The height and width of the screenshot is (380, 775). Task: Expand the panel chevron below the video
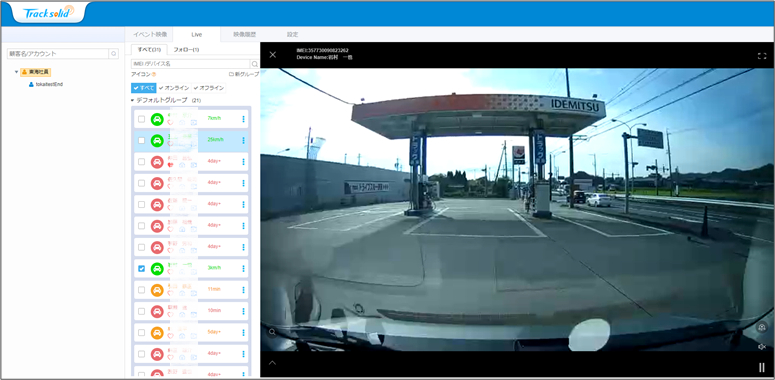click(x=272, y=363)
